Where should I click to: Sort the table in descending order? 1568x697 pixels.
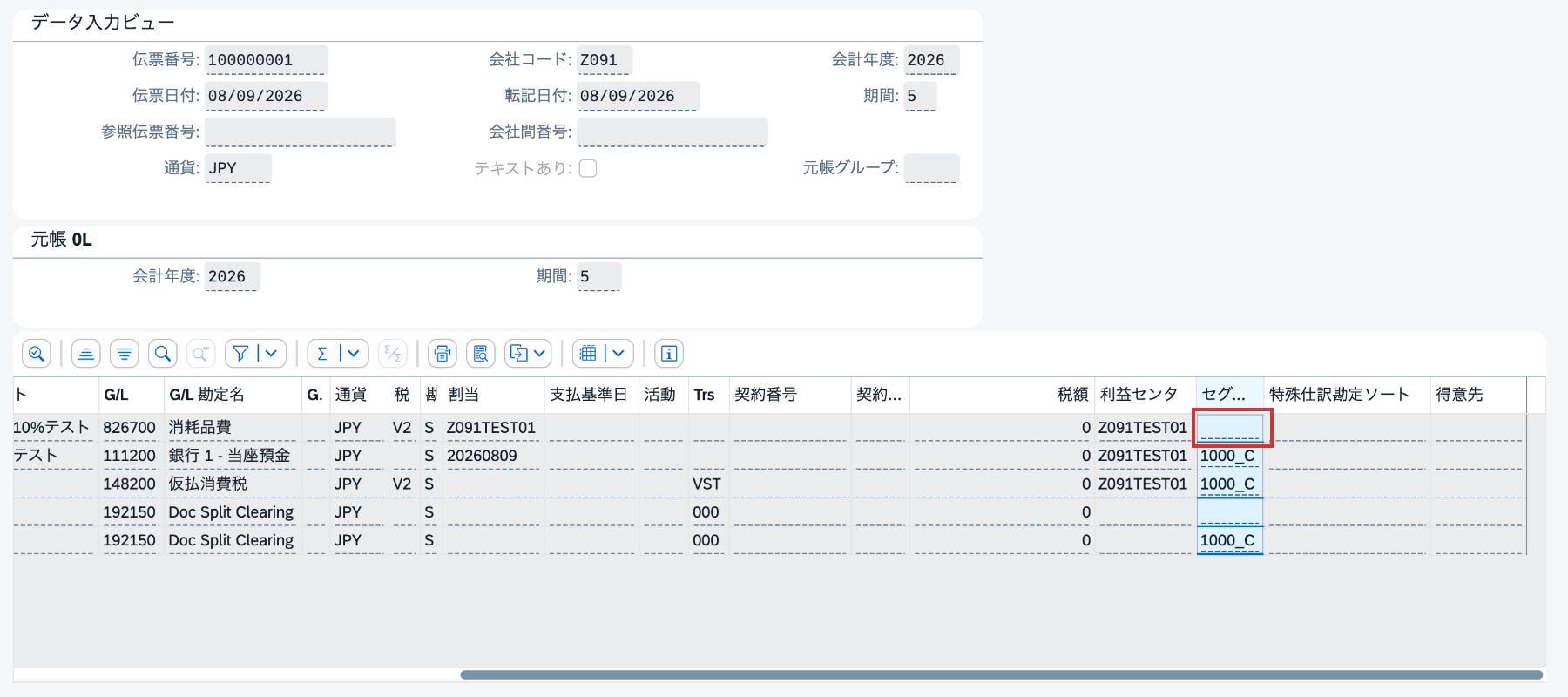coord(125,353)
